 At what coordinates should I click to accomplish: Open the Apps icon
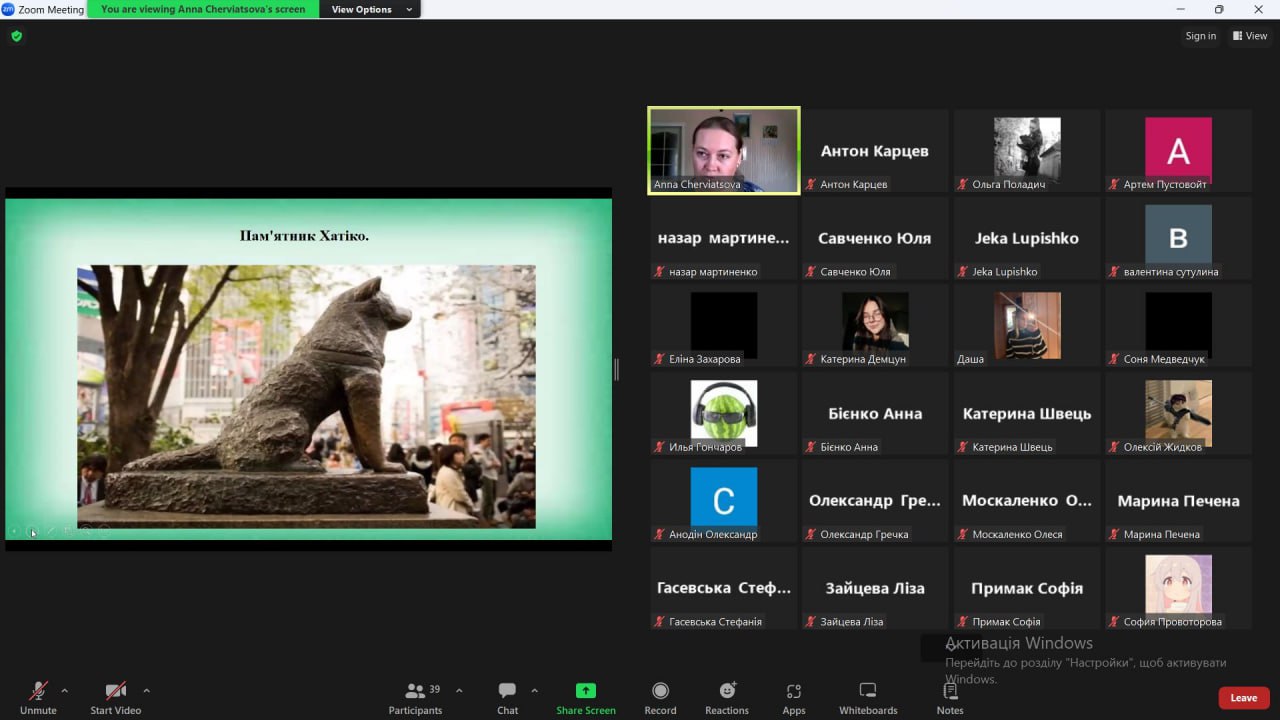pyautogui.click(x=794, y=691)
